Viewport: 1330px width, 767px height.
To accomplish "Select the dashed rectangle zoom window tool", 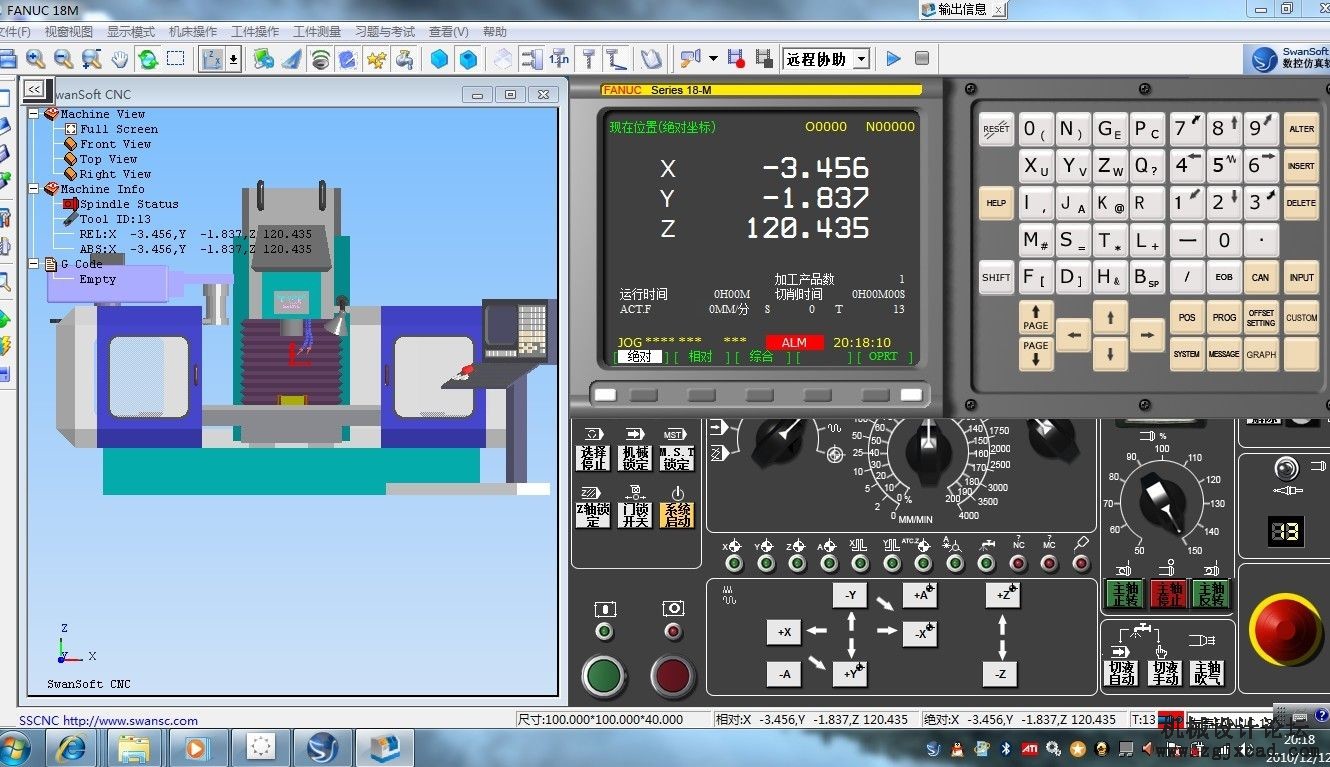I will point(175,59).
